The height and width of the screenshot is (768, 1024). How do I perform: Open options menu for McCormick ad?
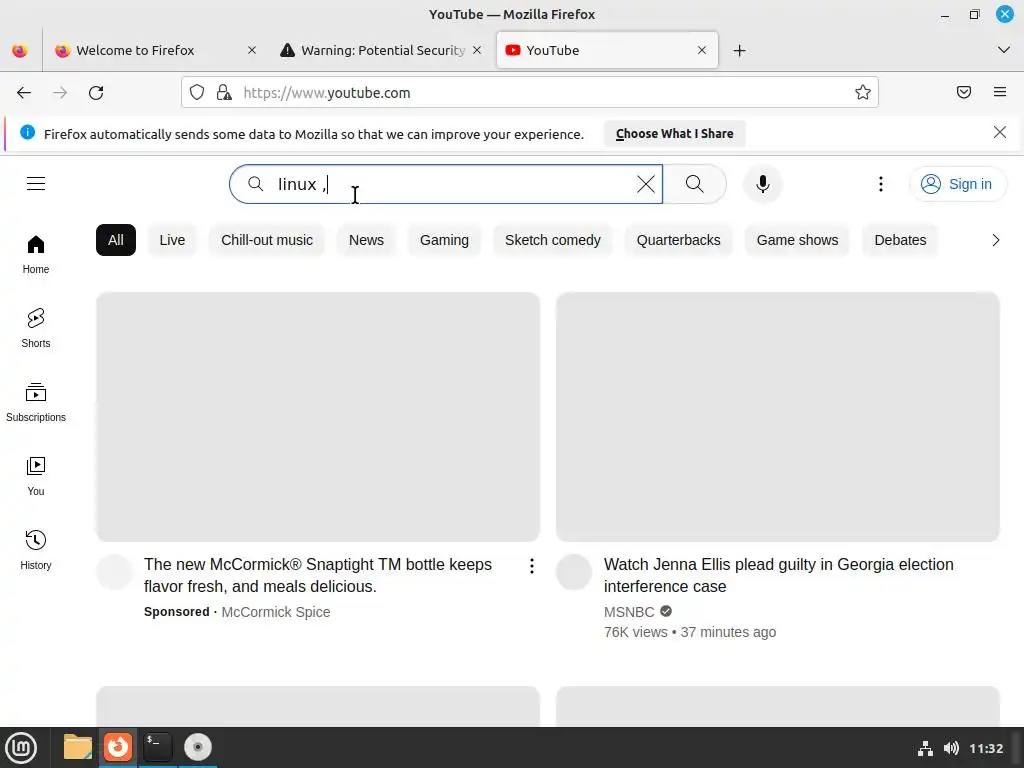click(x=532, y=566)
